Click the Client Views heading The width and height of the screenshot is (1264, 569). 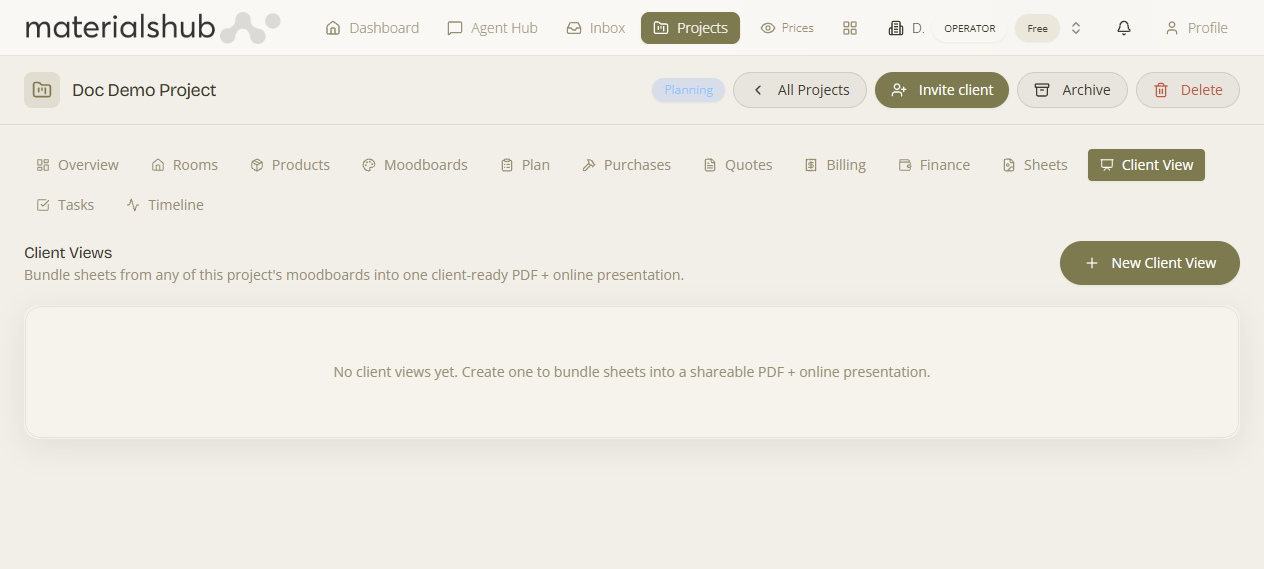(68, 253)
